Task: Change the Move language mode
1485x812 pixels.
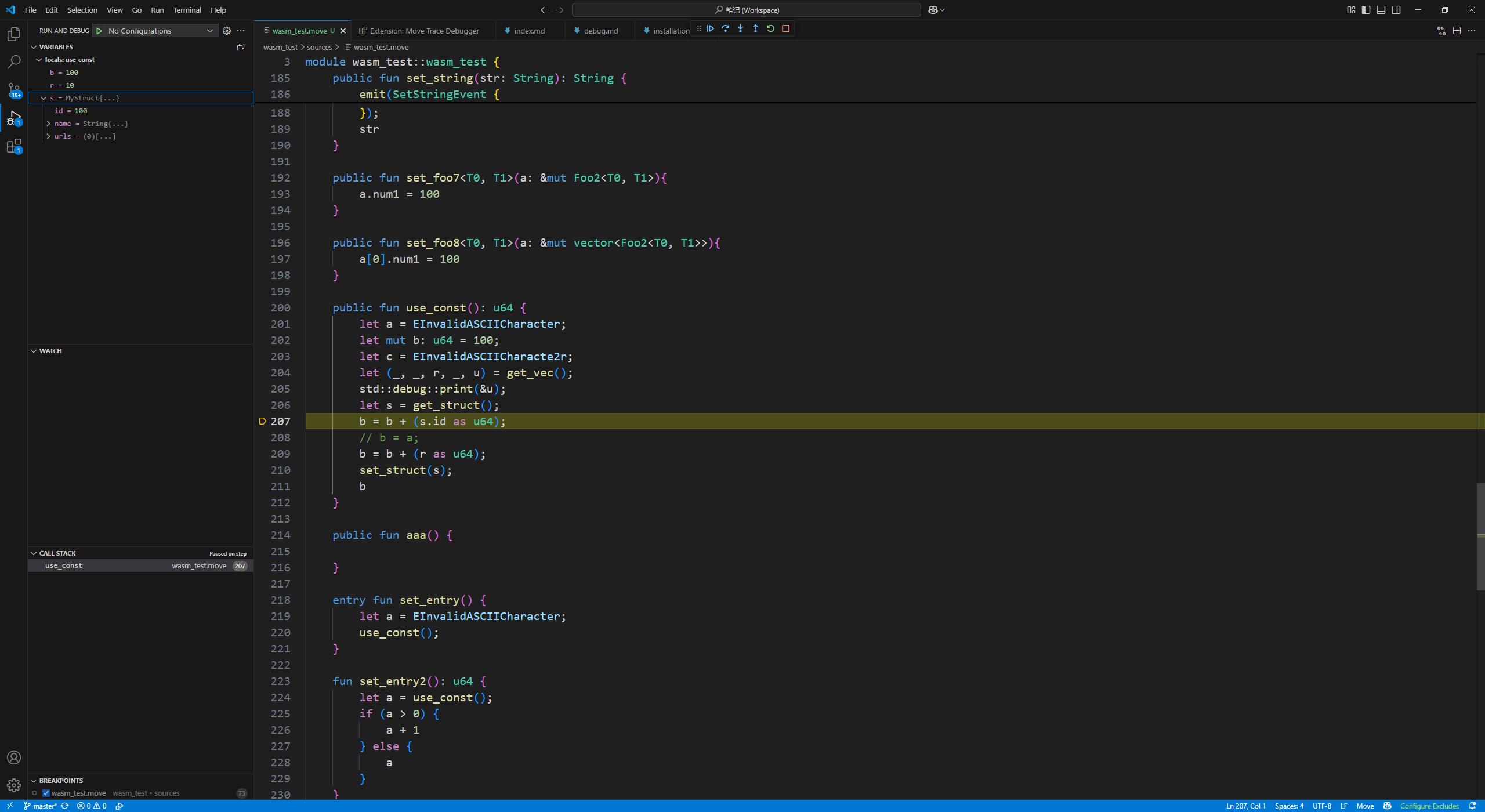Action: point(1364,806)
